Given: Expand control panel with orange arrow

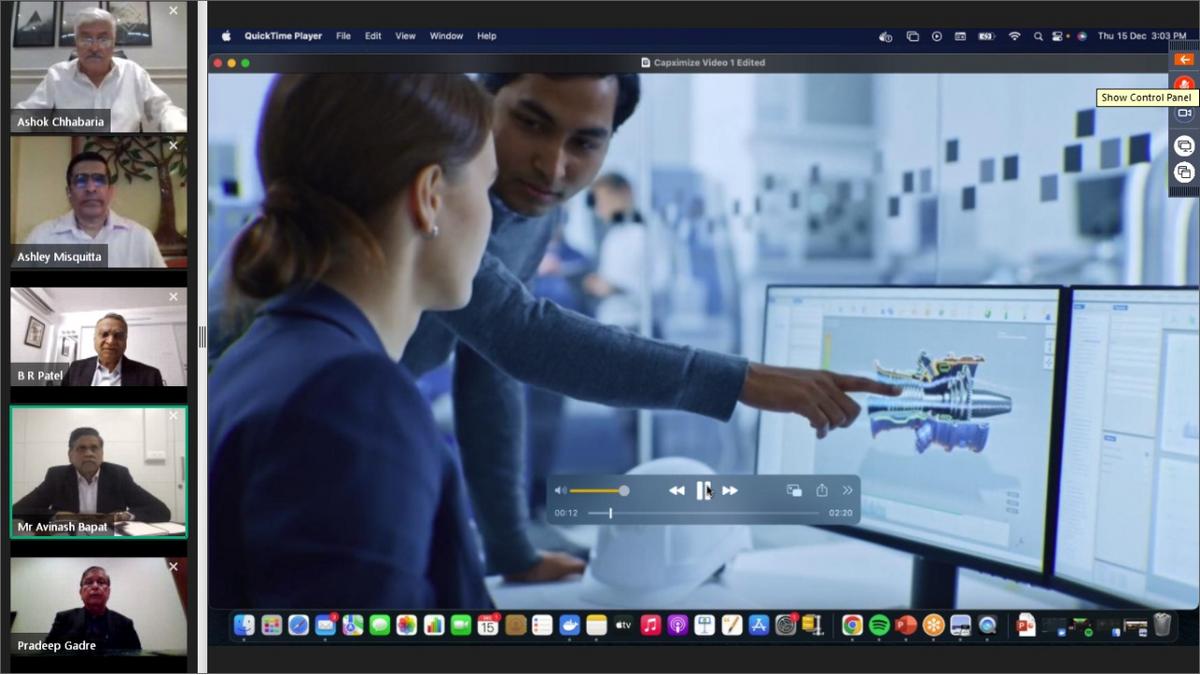Looking at the screenshot, I should coord(1184,60).
